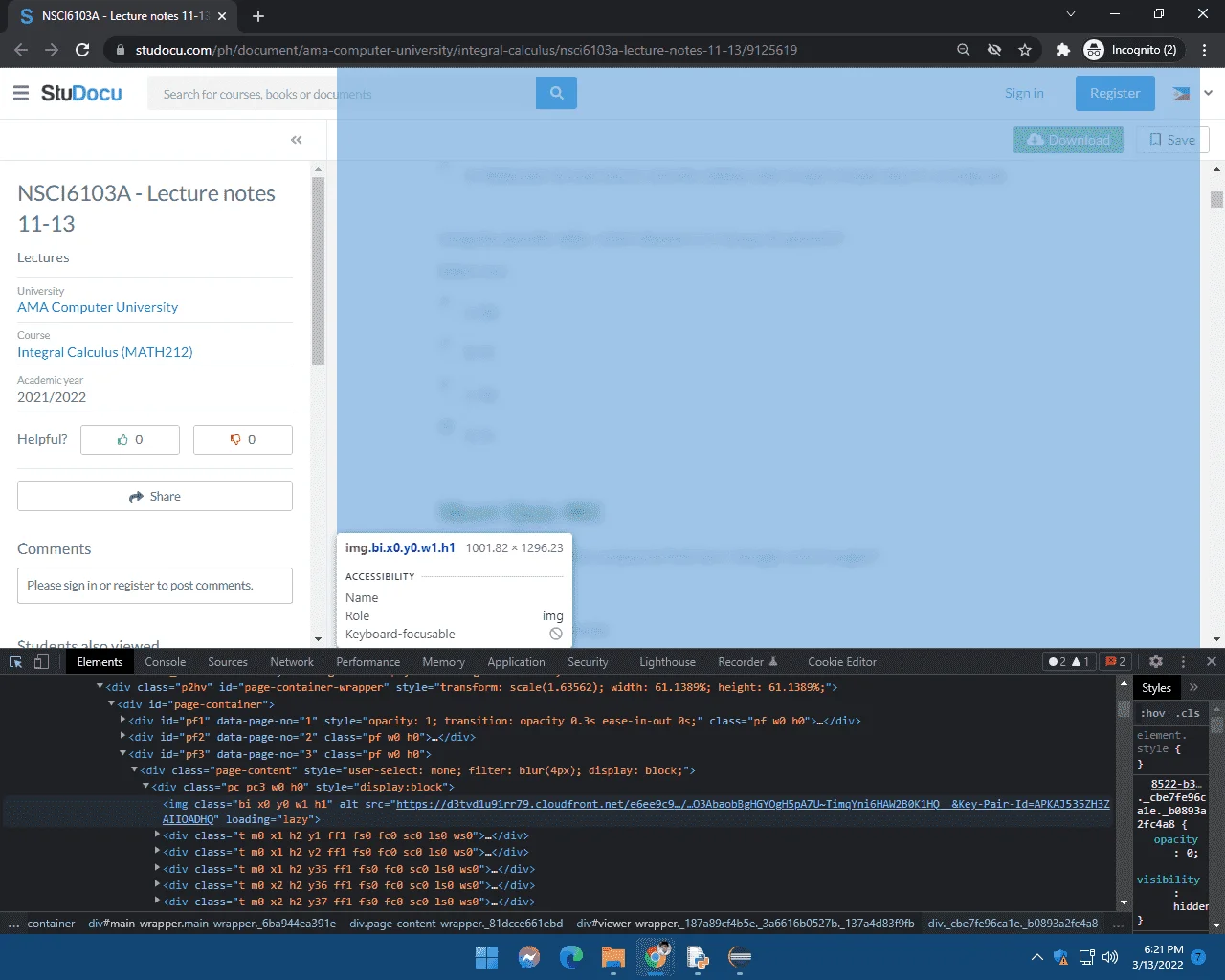Collapse the page-container-wrapper div node
1225x980 pixels.
click(100, 687)
